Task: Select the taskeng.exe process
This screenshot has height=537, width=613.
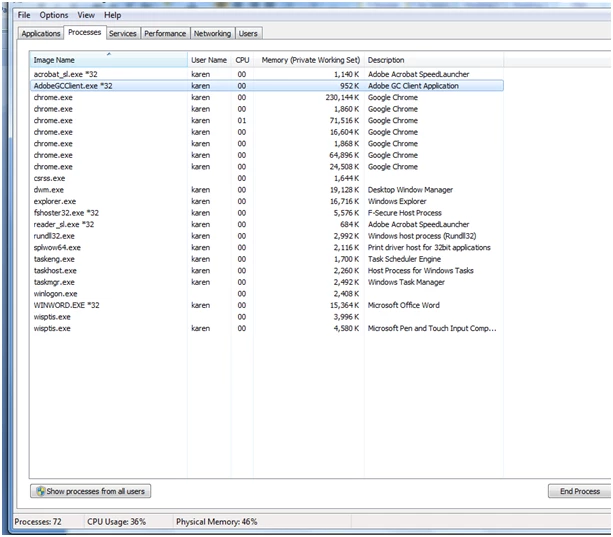Action: [267, 259]
